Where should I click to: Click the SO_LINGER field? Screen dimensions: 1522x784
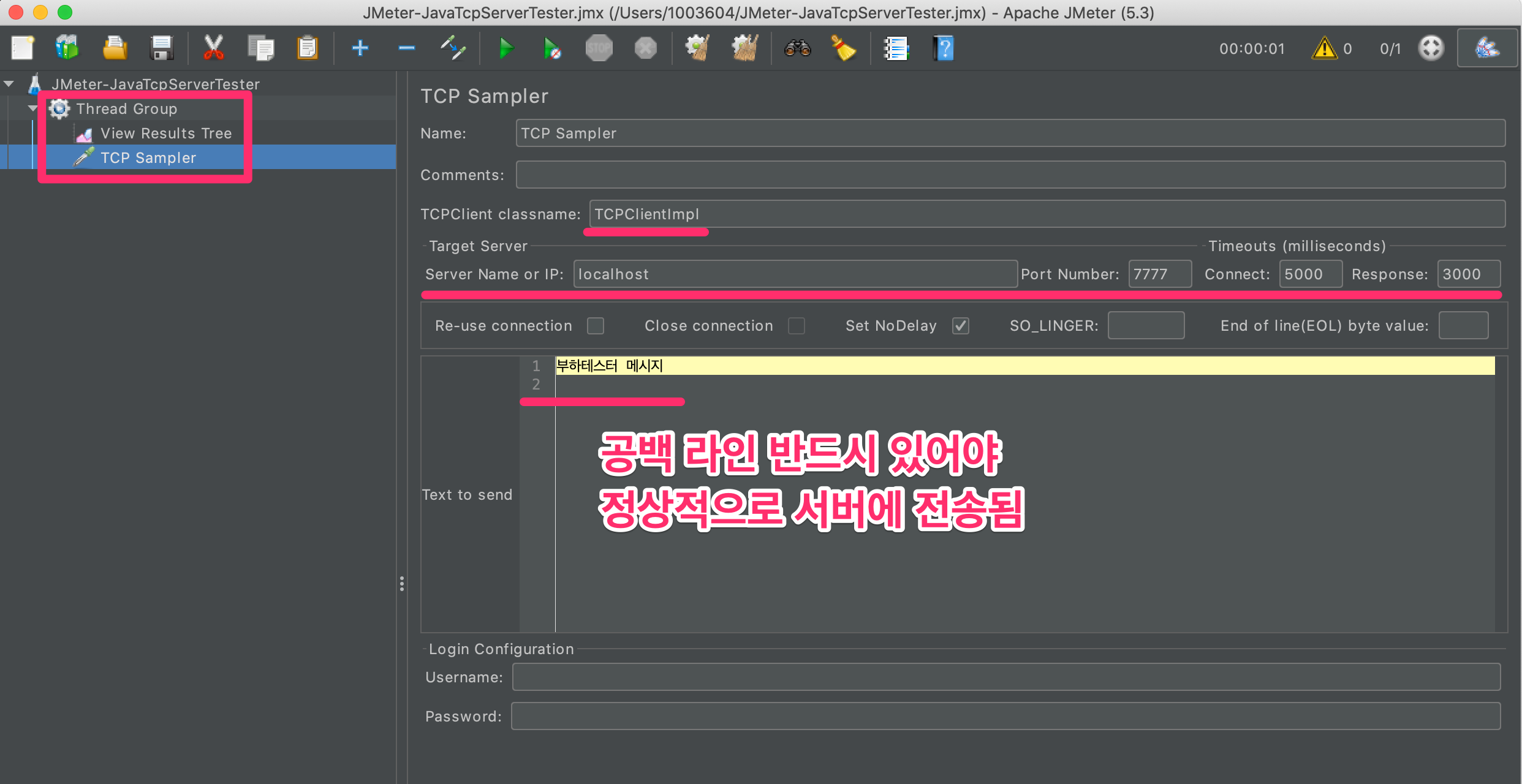click(x=1146, y=325)
